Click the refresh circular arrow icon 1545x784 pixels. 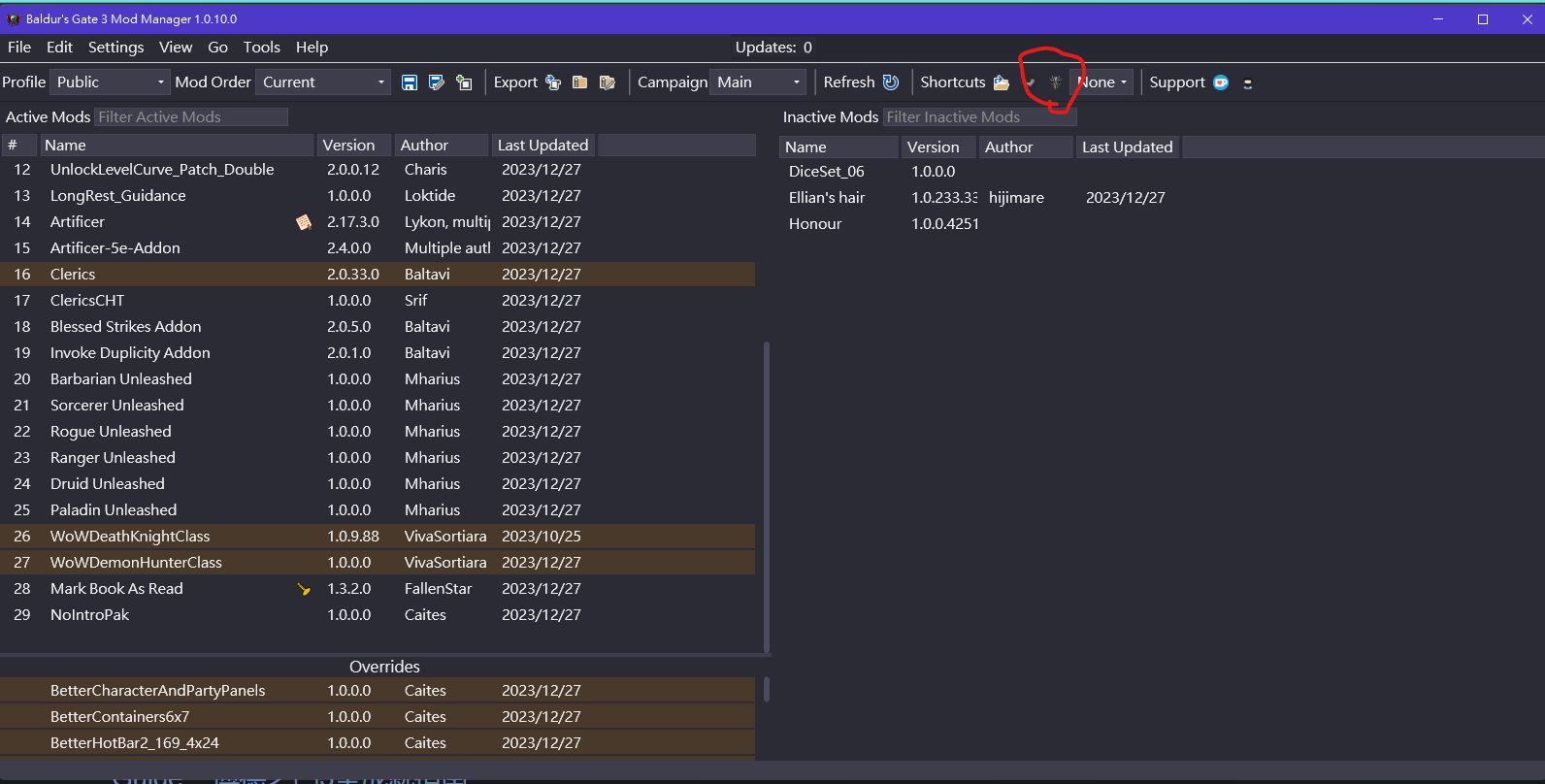[x=891, y=82]
